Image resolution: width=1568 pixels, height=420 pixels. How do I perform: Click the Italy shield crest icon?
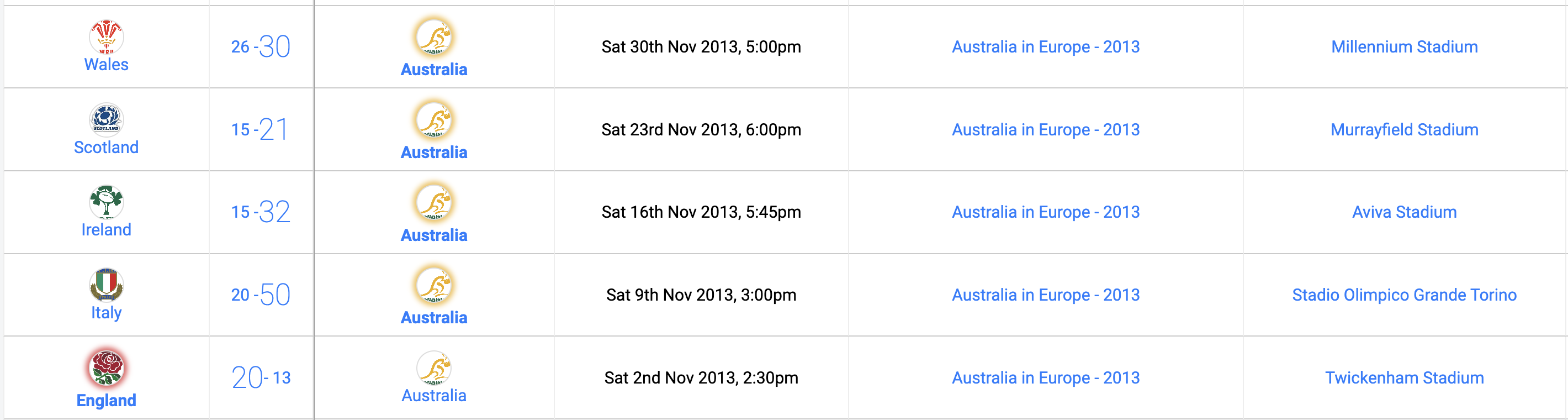[106, 285]
